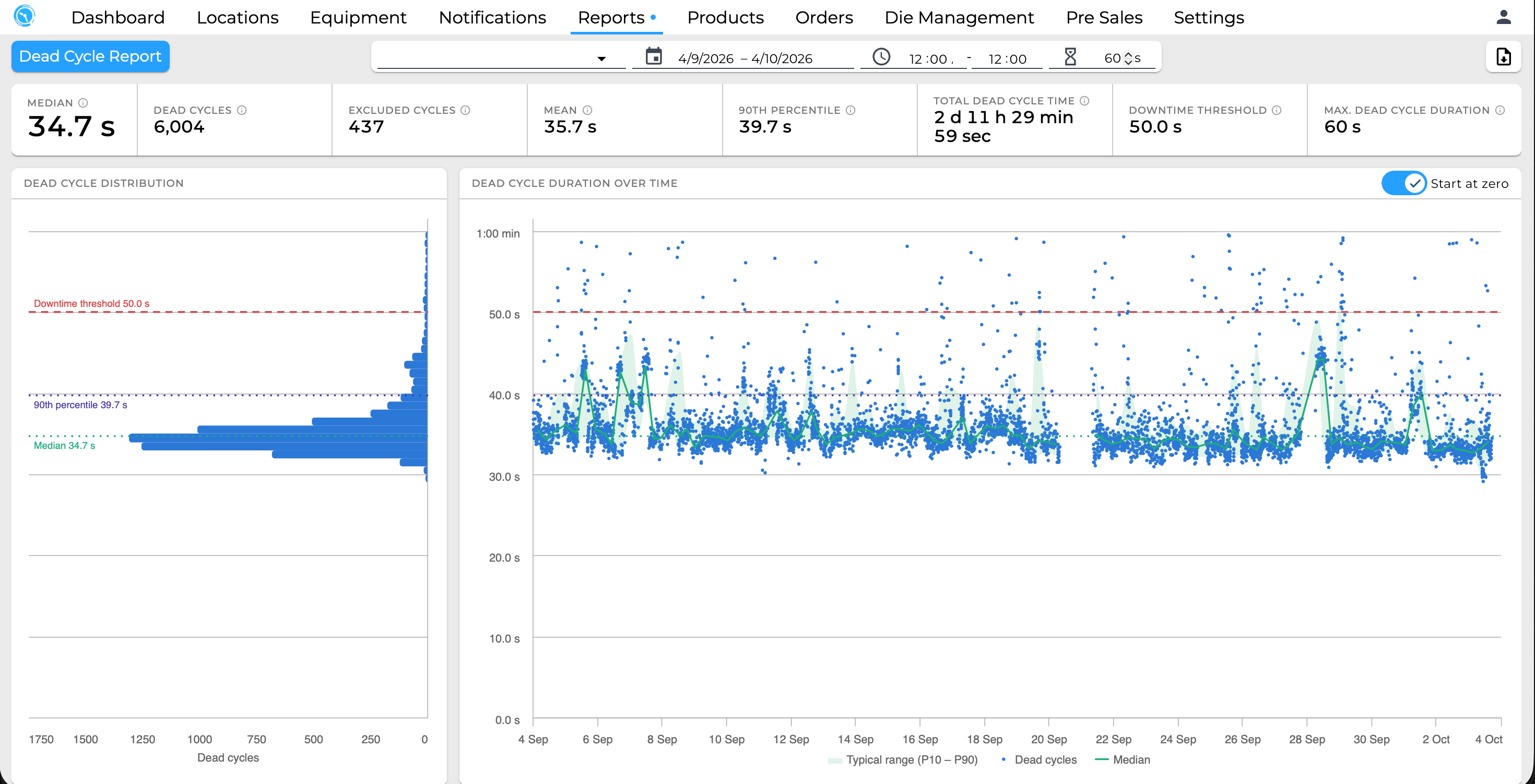
Task: Click the Dead Cycle Report button
Action: point(90,56)
